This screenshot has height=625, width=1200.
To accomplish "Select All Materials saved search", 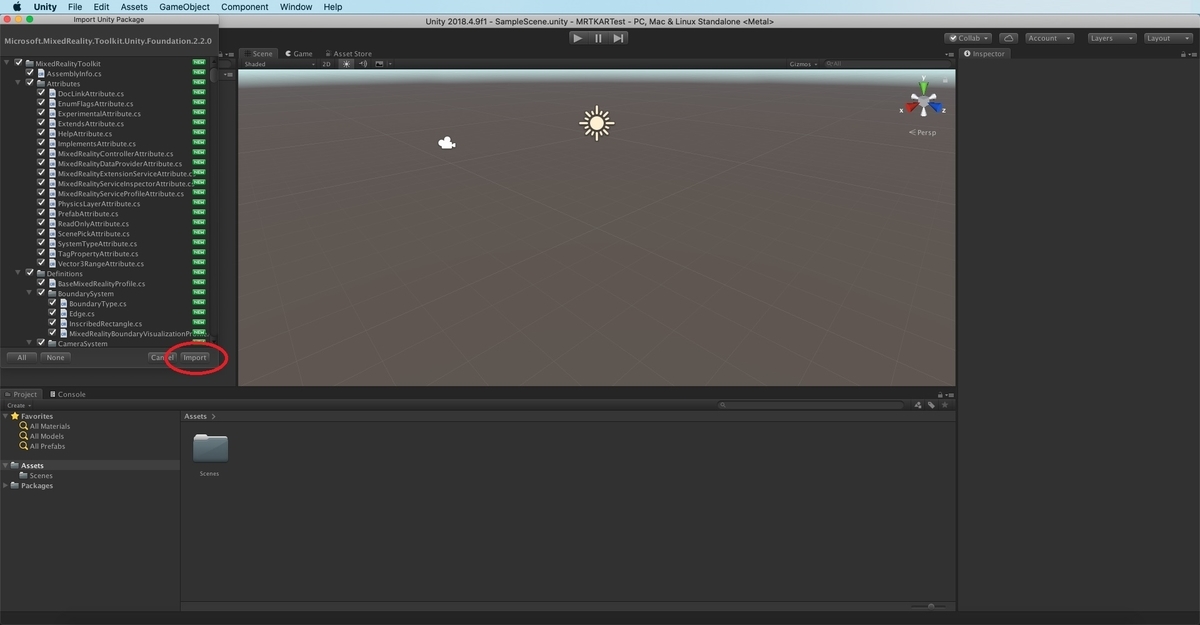I will click(50, 426).
